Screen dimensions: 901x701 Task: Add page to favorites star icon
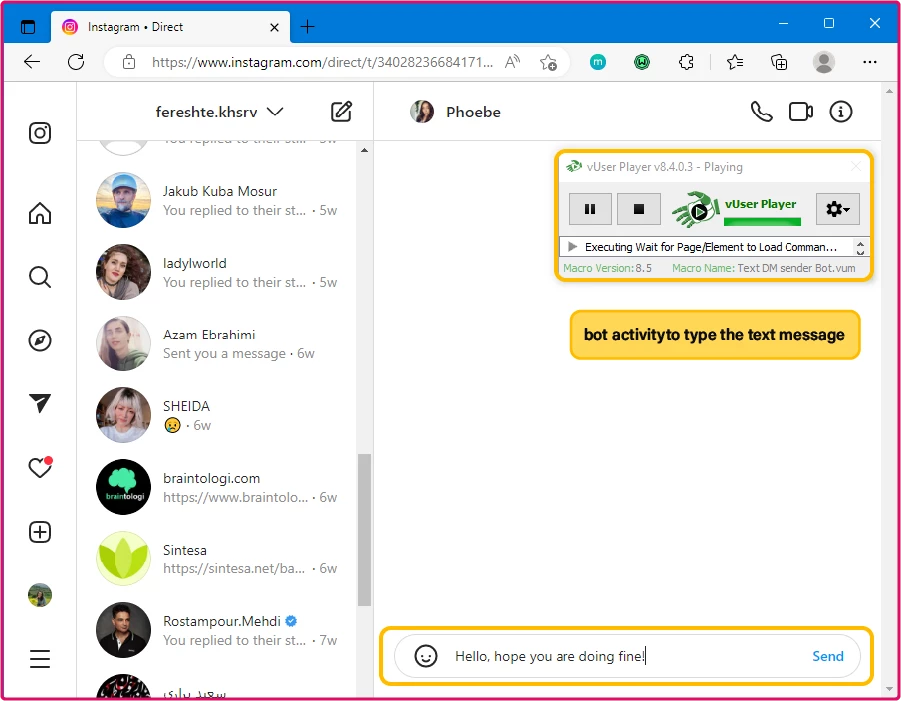(548, 61)
